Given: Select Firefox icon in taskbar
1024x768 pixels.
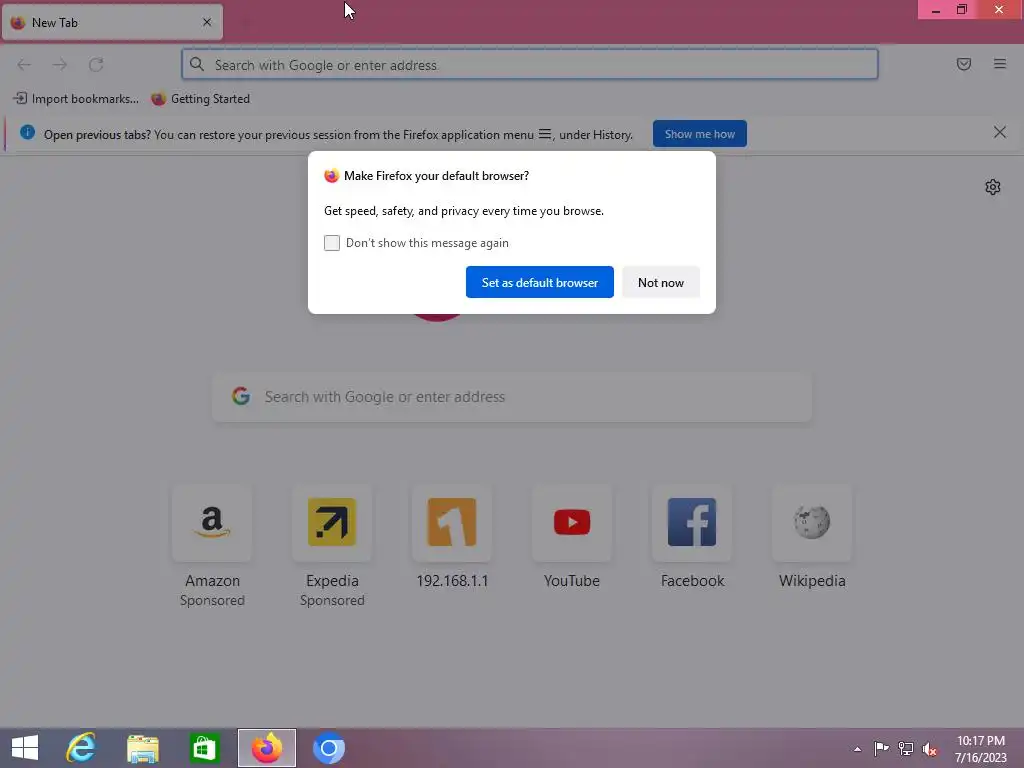Looking at the screenshot, I should click(266, 748).
